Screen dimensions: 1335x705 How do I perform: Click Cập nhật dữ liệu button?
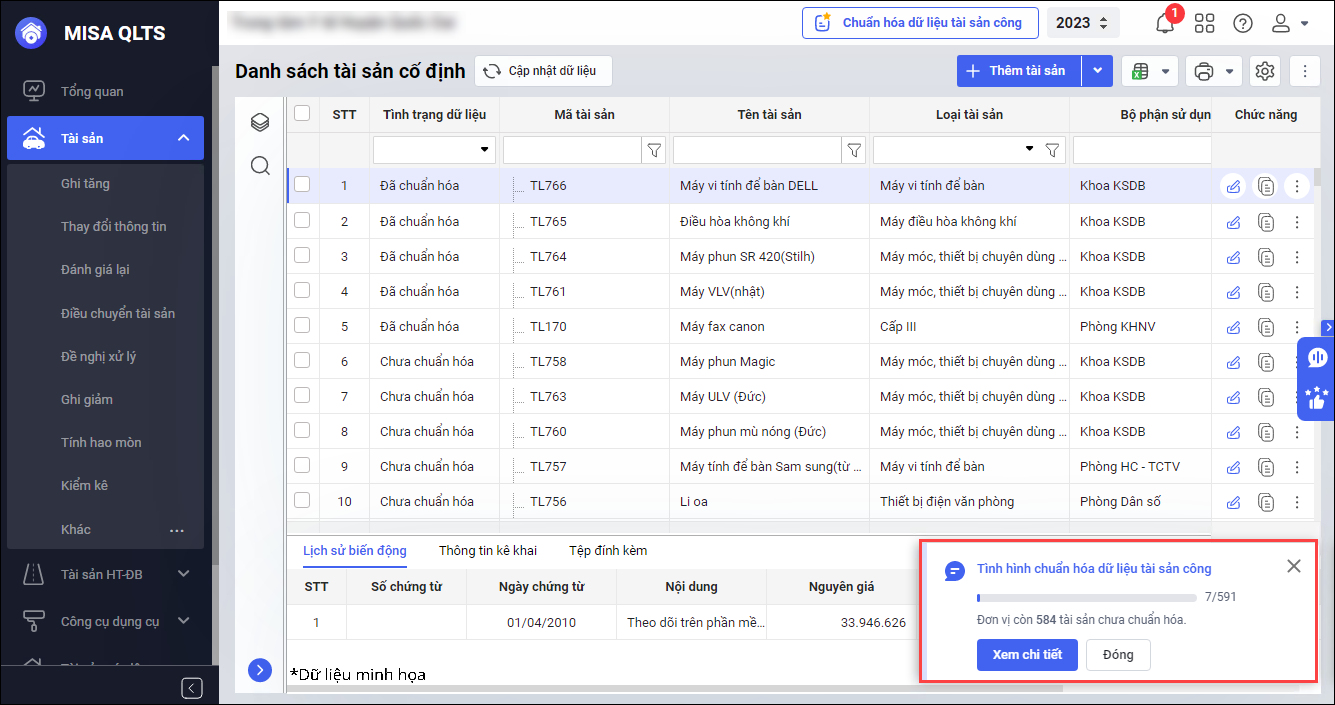pos(542,71)
